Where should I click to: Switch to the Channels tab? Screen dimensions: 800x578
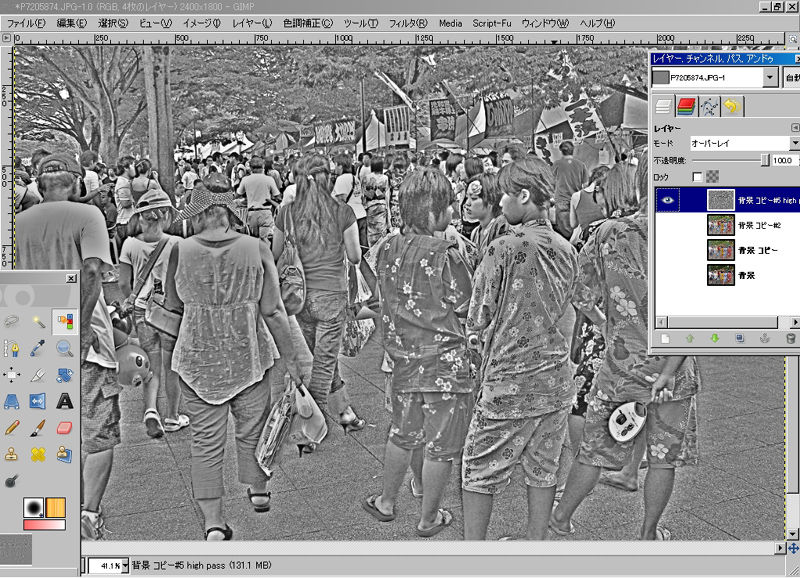(686, 107)
